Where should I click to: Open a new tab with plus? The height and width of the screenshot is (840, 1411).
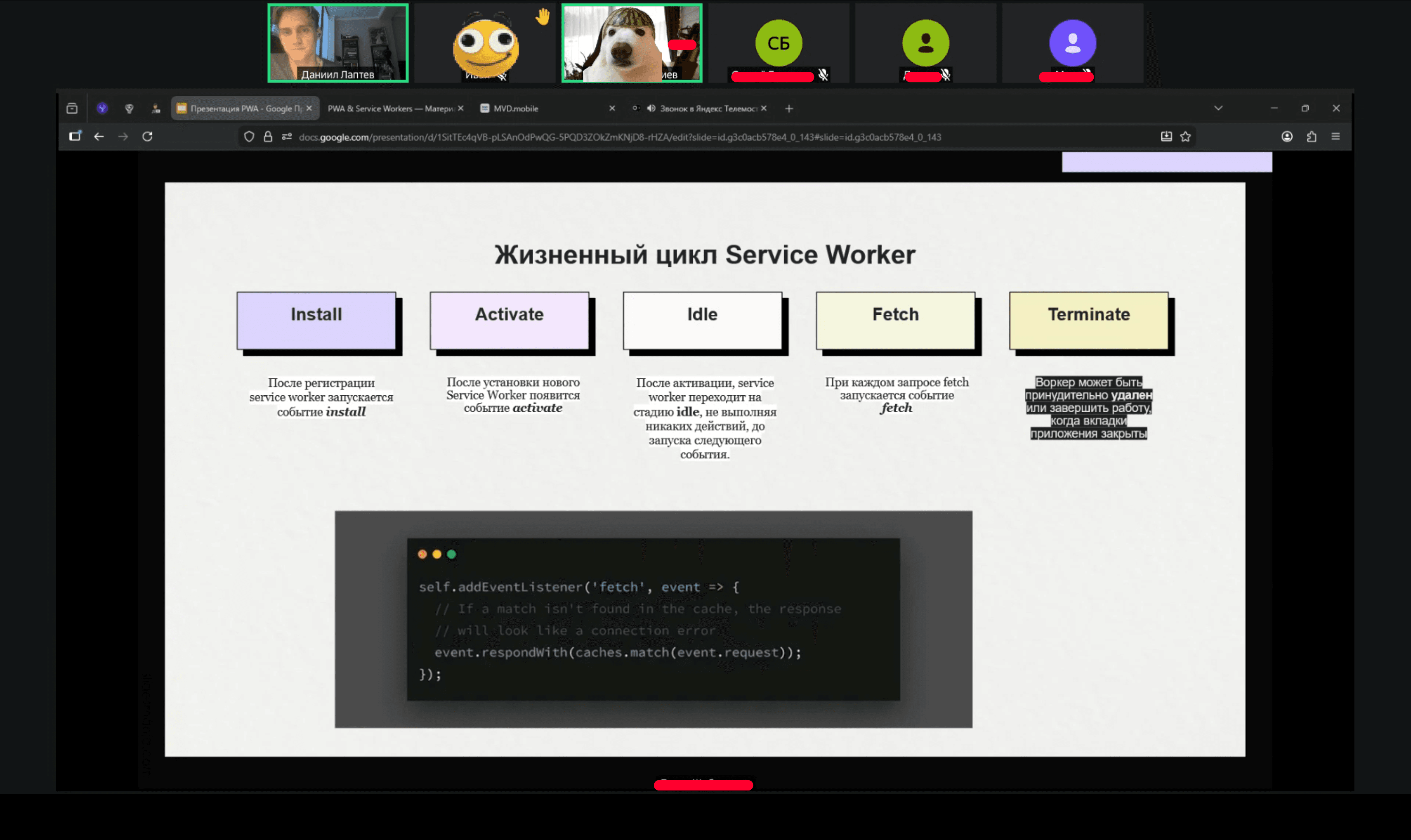(x=789, y=108)
